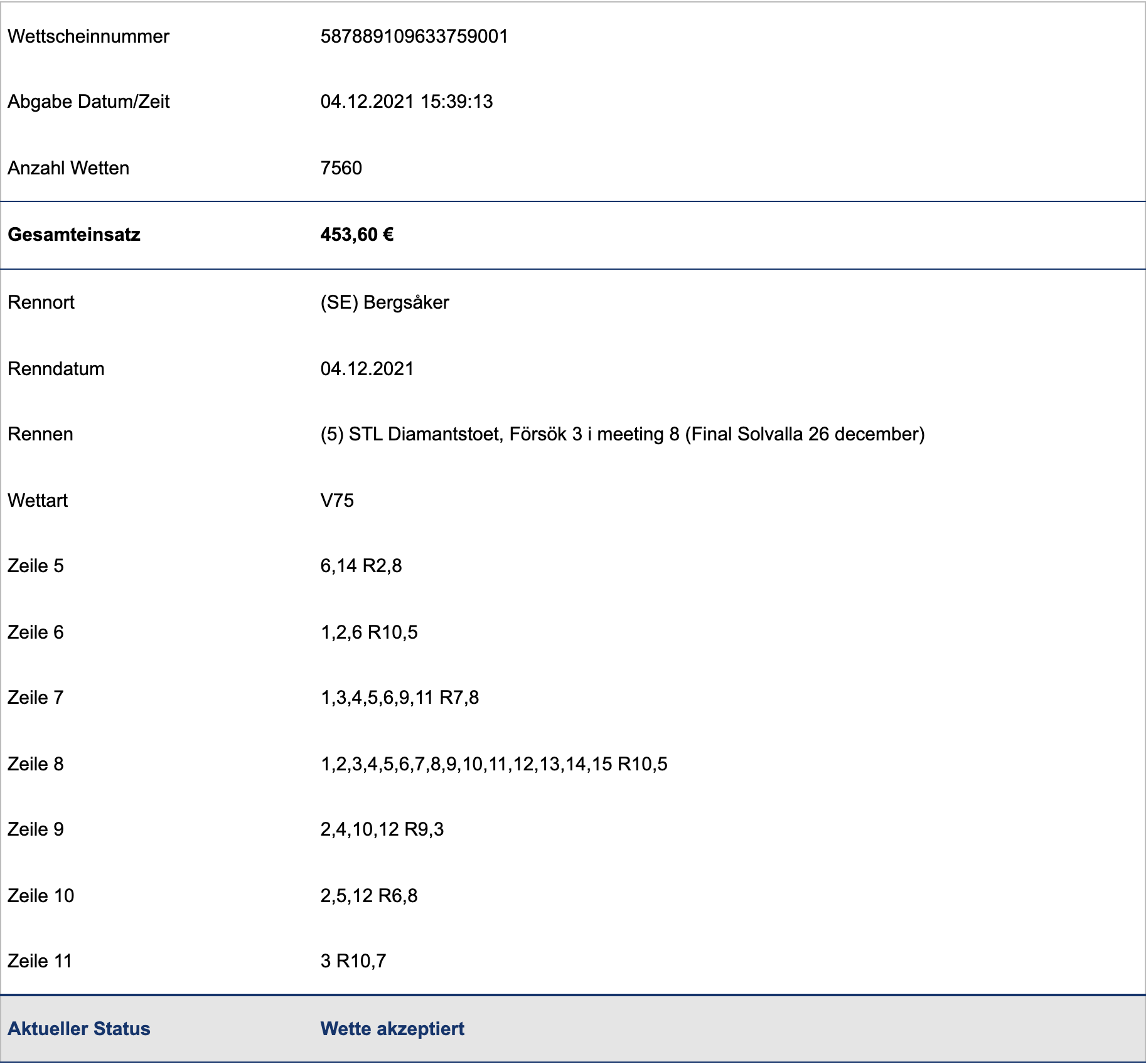Select the bet count 7560
Viewport: 1146px width, 1064px height.
point(341,168)
